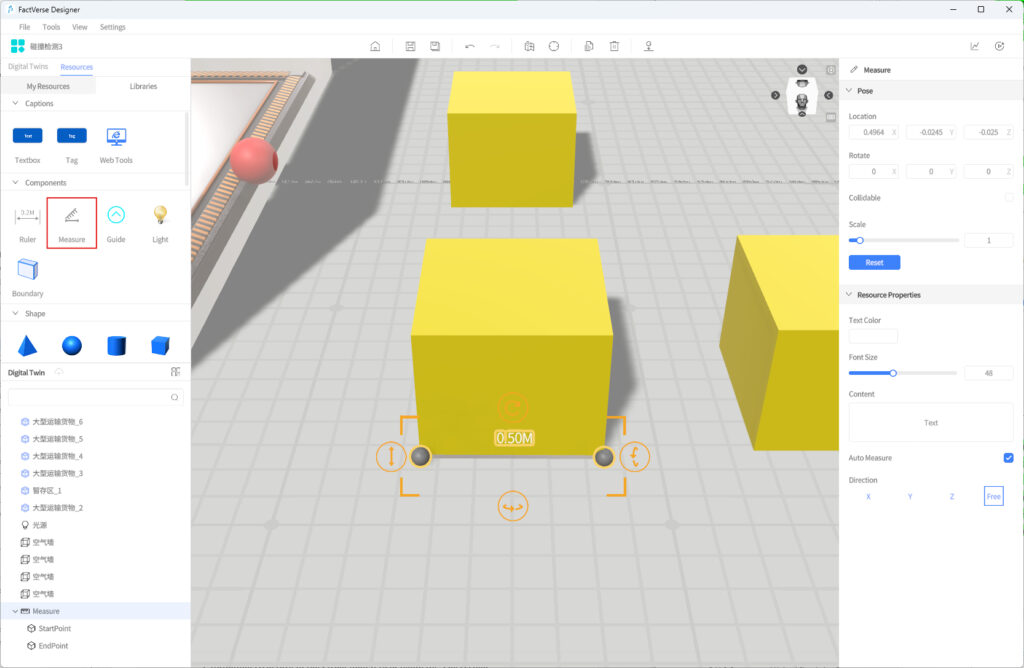
Task: Click the circular target toolbar icon
Action: tap(554, 46)
